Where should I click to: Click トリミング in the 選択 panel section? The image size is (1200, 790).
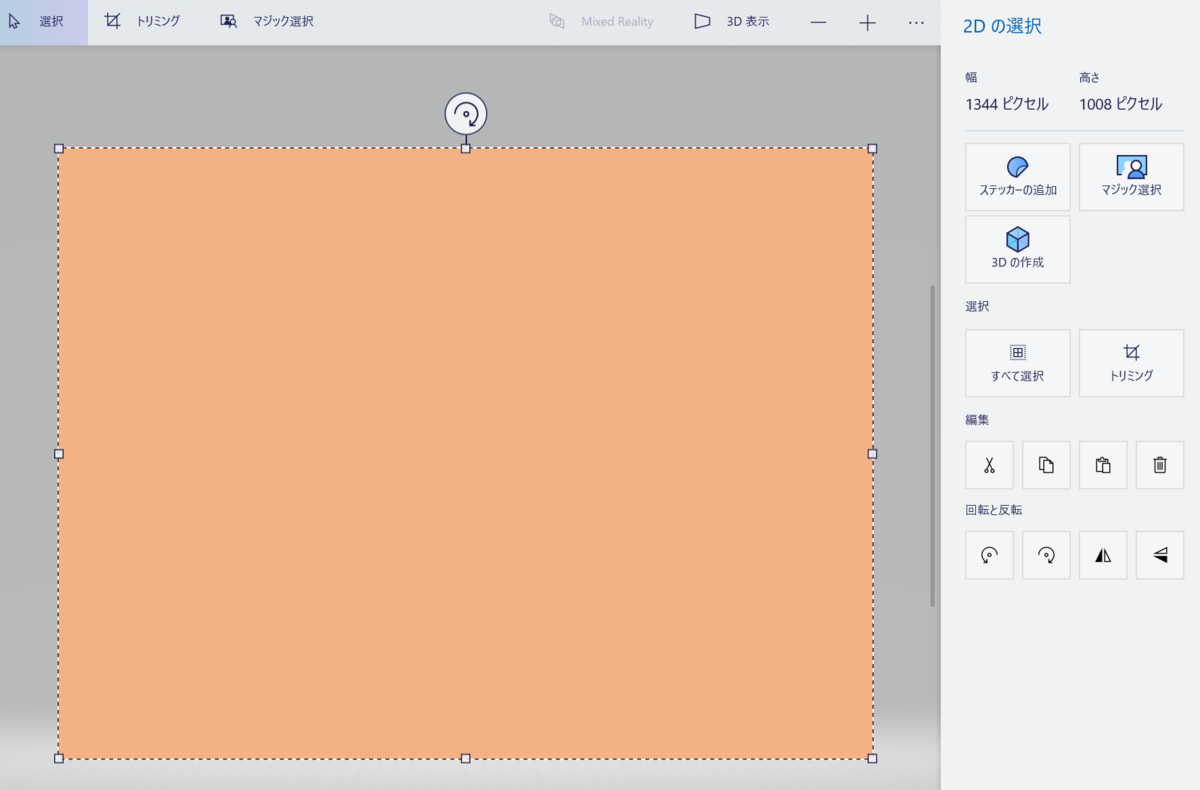tap(1131, 362)
